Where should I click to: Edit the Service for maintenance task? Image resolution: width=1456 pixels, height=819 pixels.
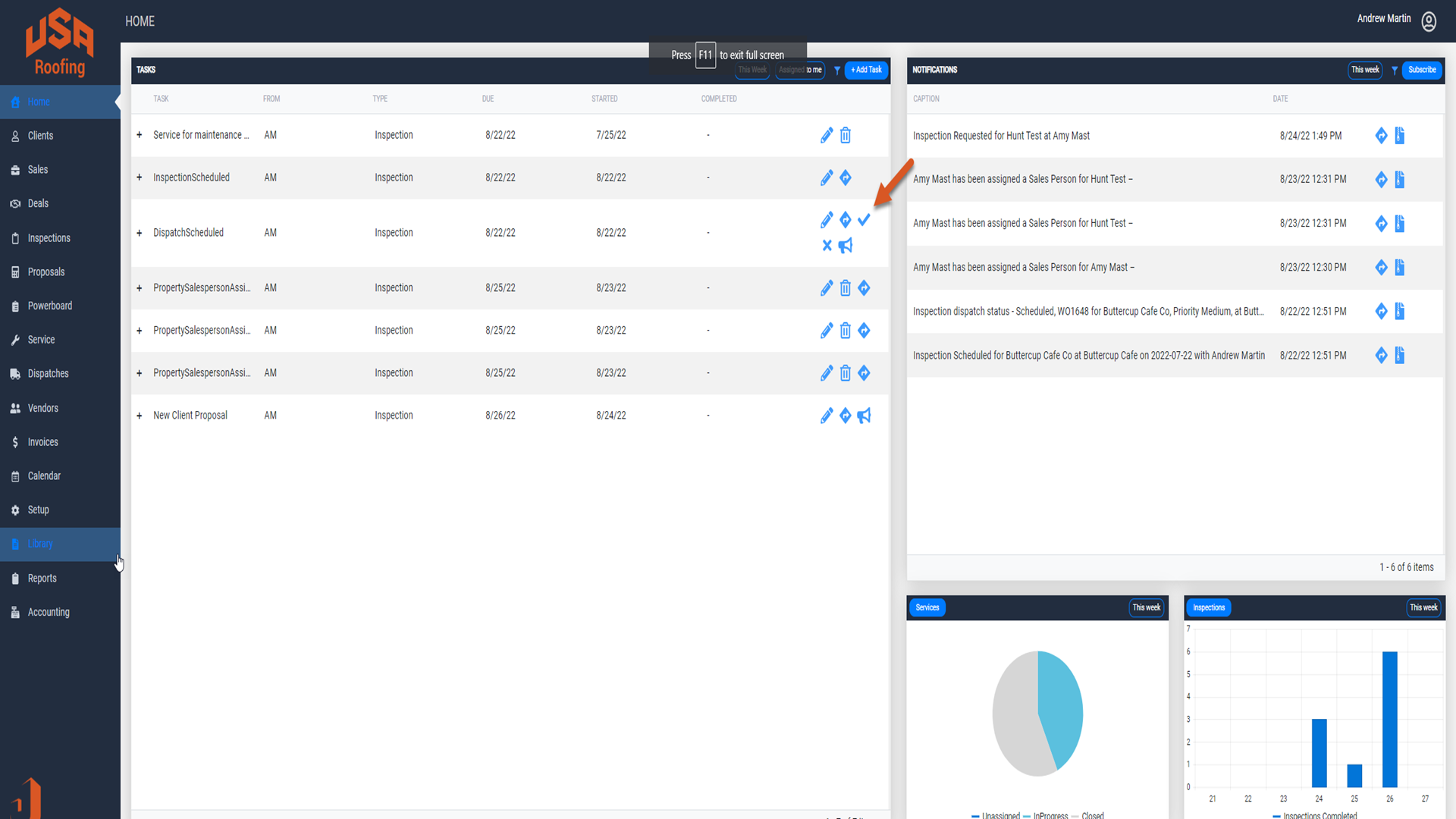click(x=827, y=136)
